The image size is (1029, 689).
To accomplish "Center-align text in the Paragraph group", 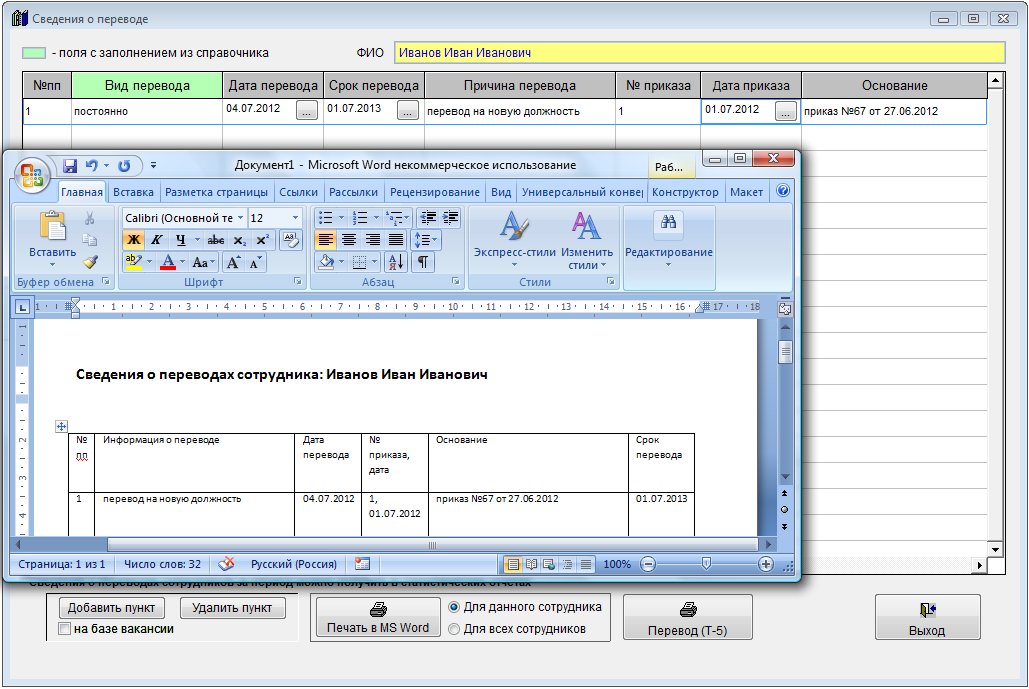I will click(349, 240).
